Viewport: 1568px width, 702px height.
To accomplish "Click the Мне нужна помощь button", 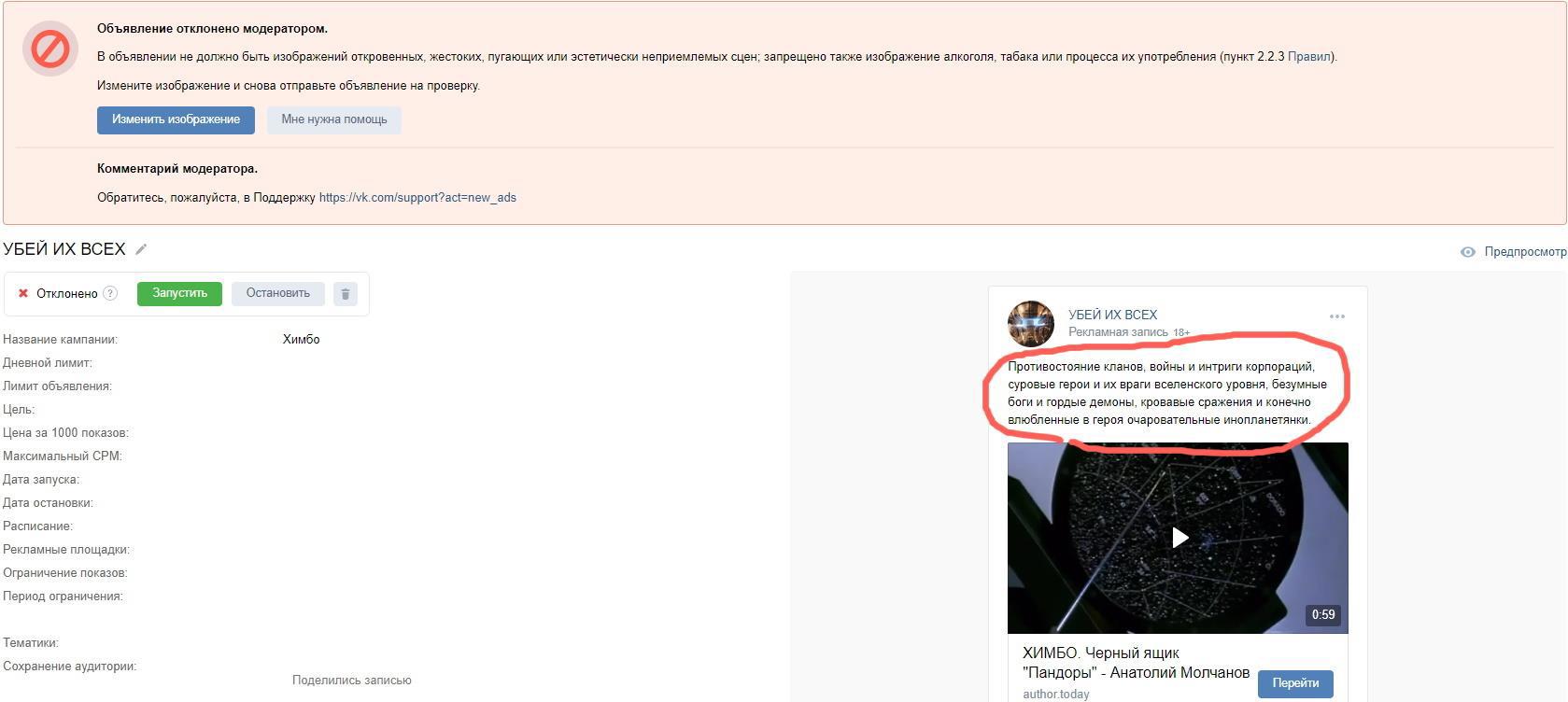I will click(334, 119).
